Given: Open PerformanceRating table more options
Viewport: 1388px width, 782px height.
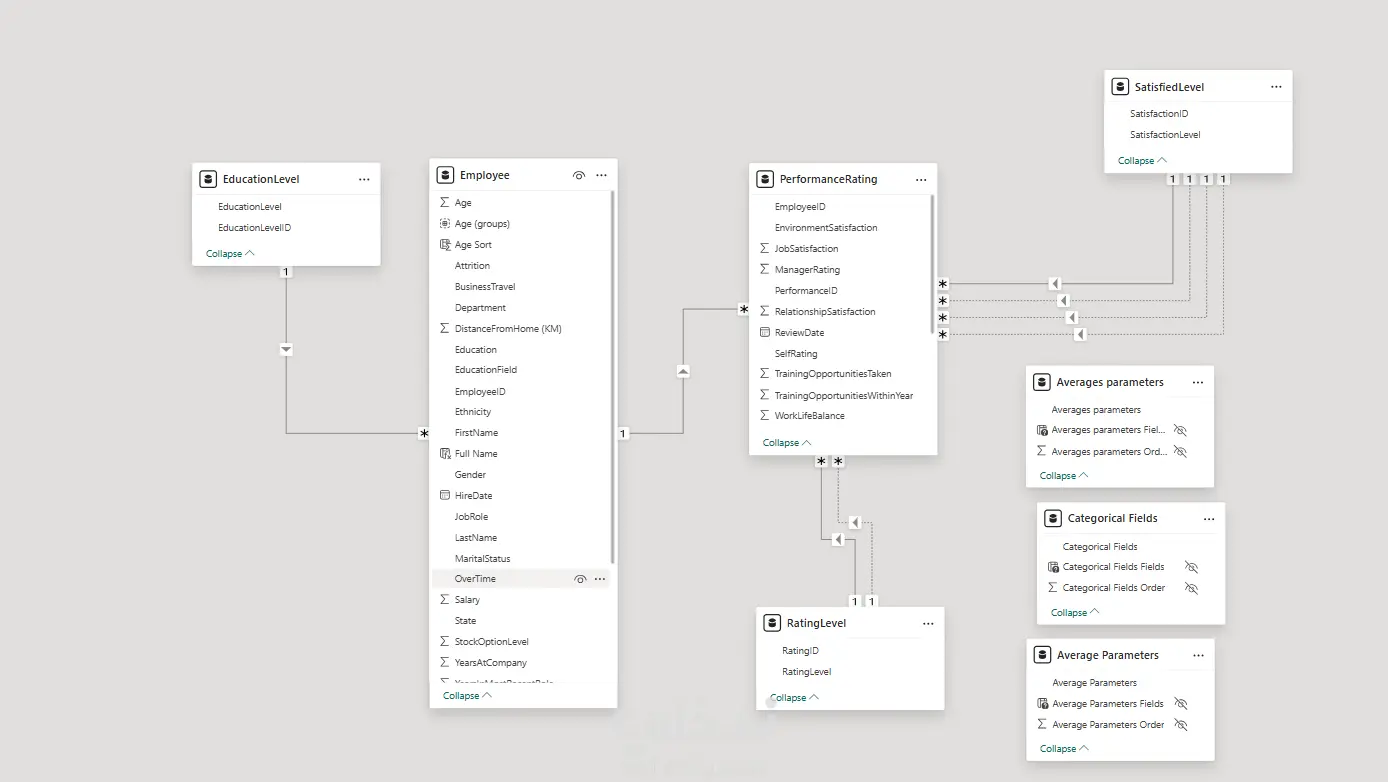Looking at the screenshot, I should click(921, 179).
